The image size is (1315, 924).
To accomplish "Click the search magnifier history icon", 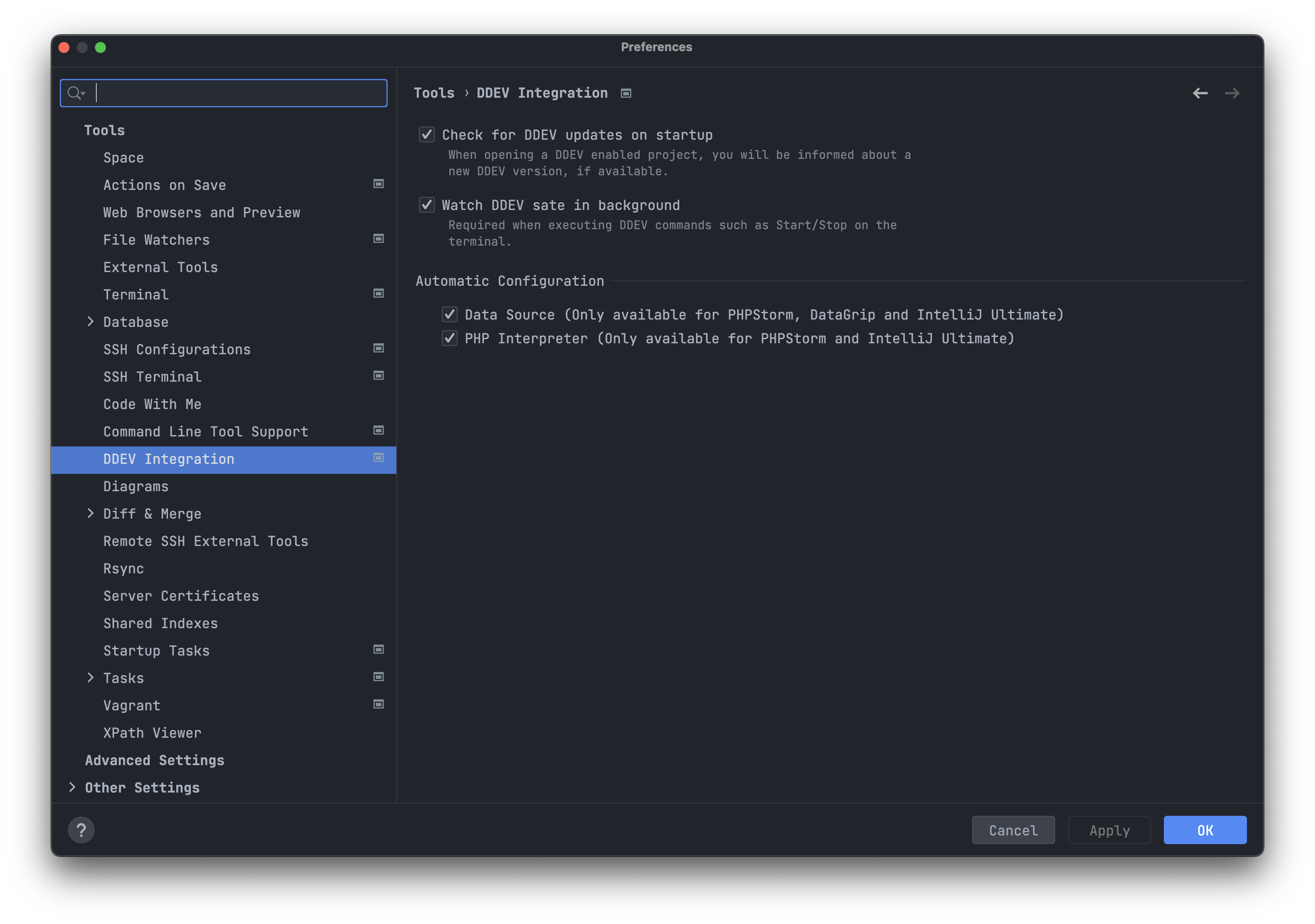I will coord(76,93).
